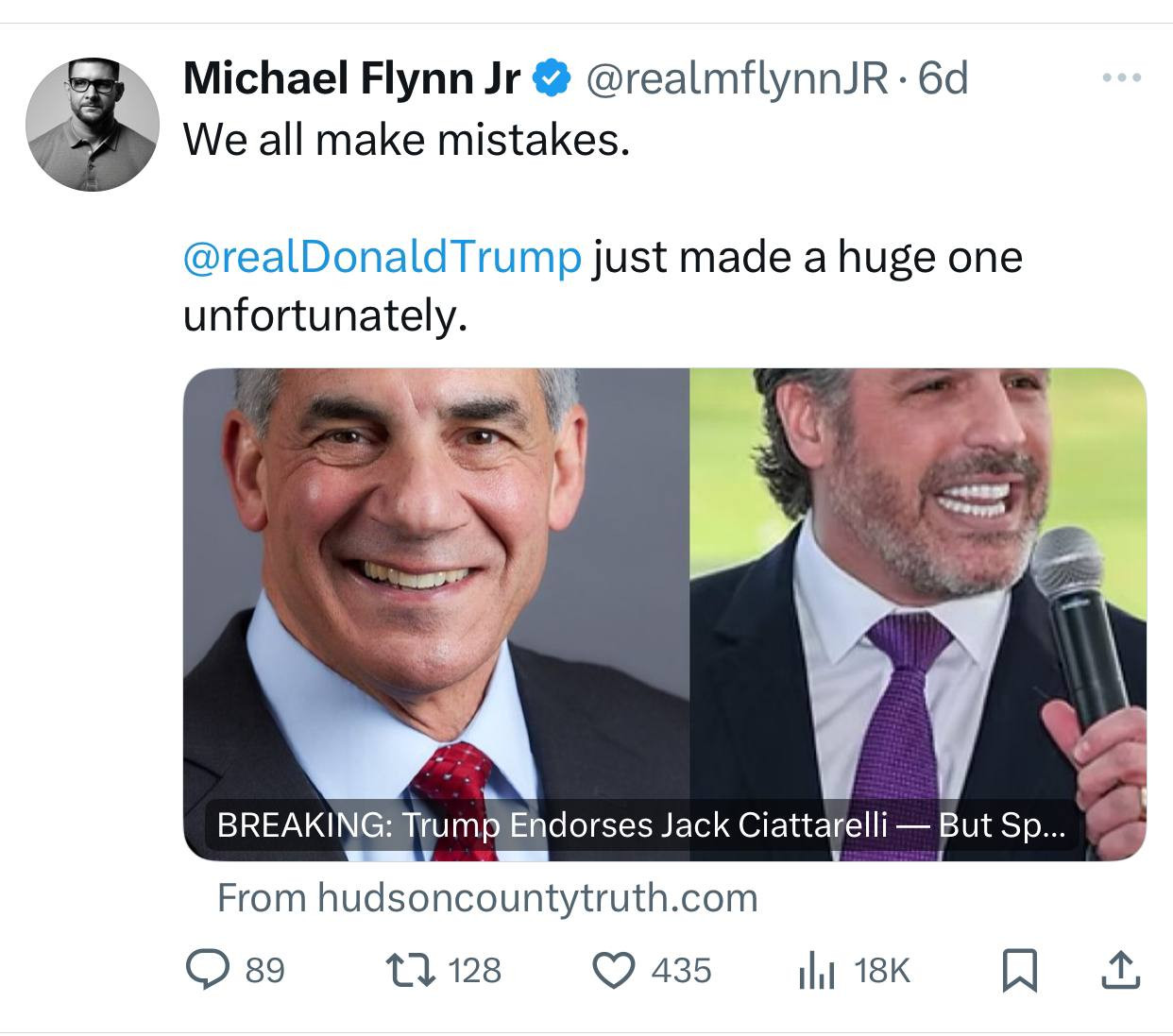This screenshot has height=1036, width=1173.
Task: Open the three-dot more options menu
Action: tap(1122, 78)
